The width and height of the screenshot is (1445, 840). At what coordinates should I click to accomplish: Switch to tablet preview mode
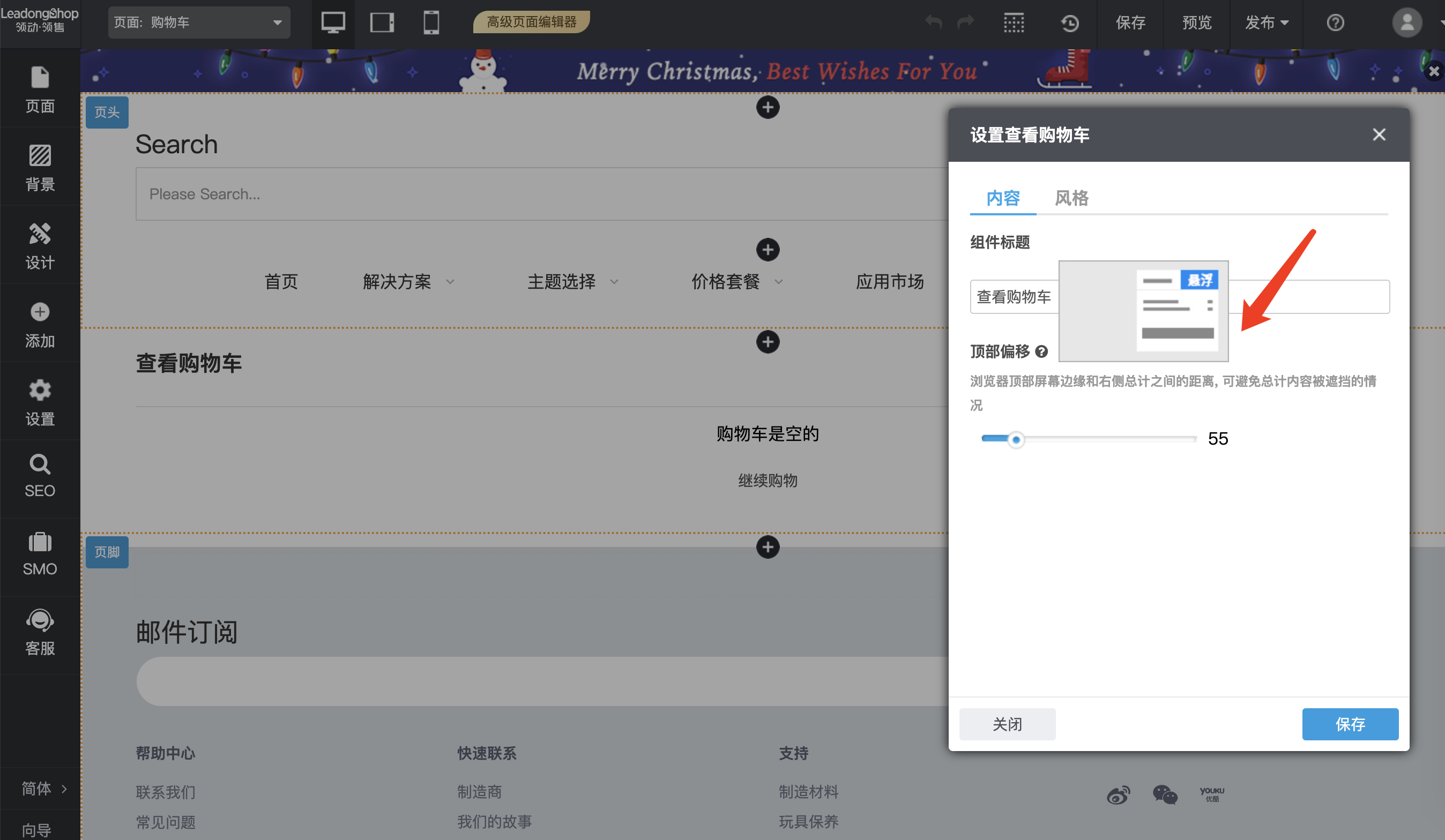382,22
